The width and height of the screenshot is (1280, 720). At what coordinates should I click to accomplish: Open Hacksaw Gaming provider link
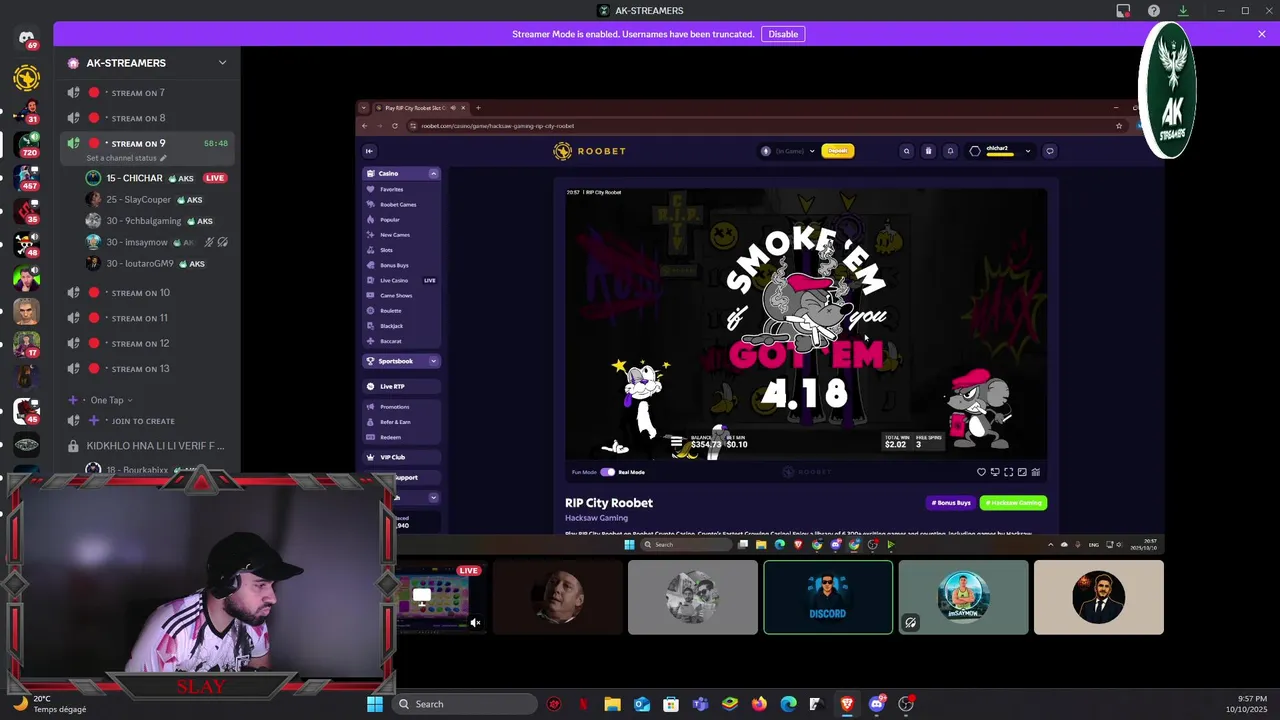[x=596, y=518]
